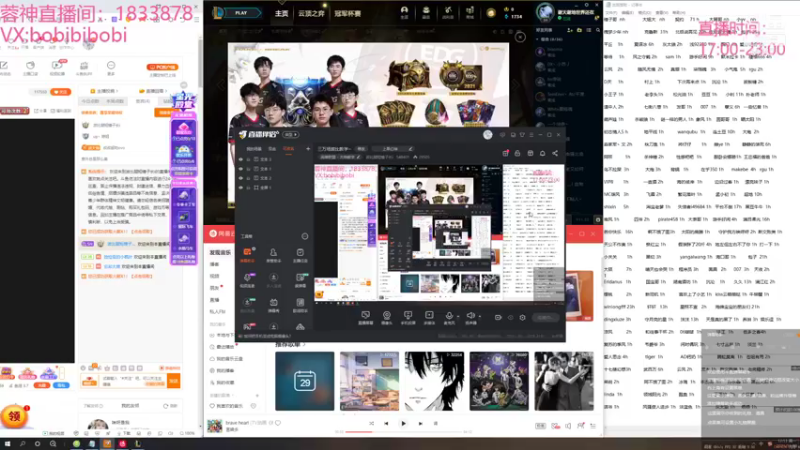Open volume control in NetEase Music player
Viewport: 800px width, 450px height.
coord(568,426)
